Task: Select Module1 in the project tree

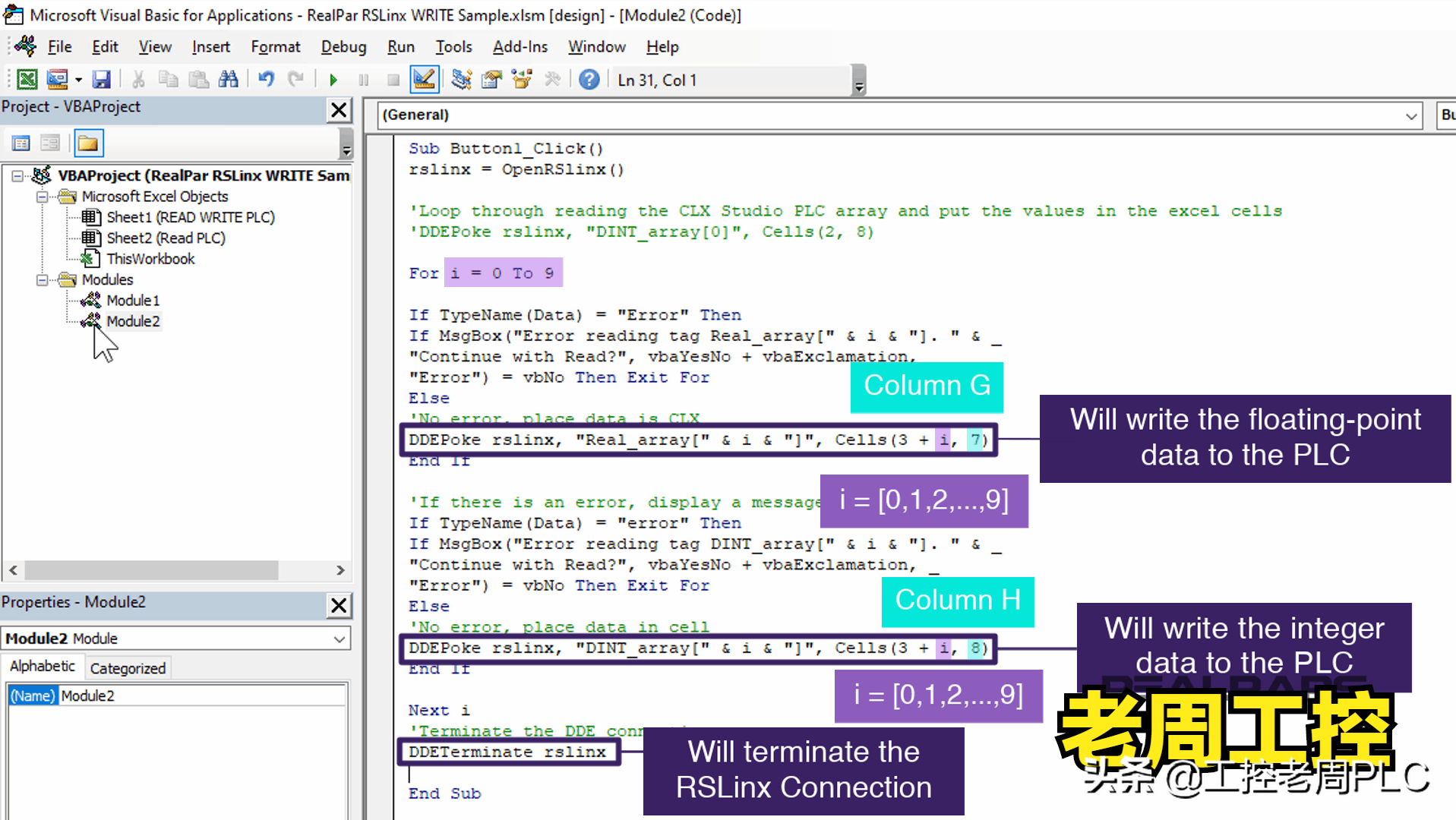Action: [133, 301]
